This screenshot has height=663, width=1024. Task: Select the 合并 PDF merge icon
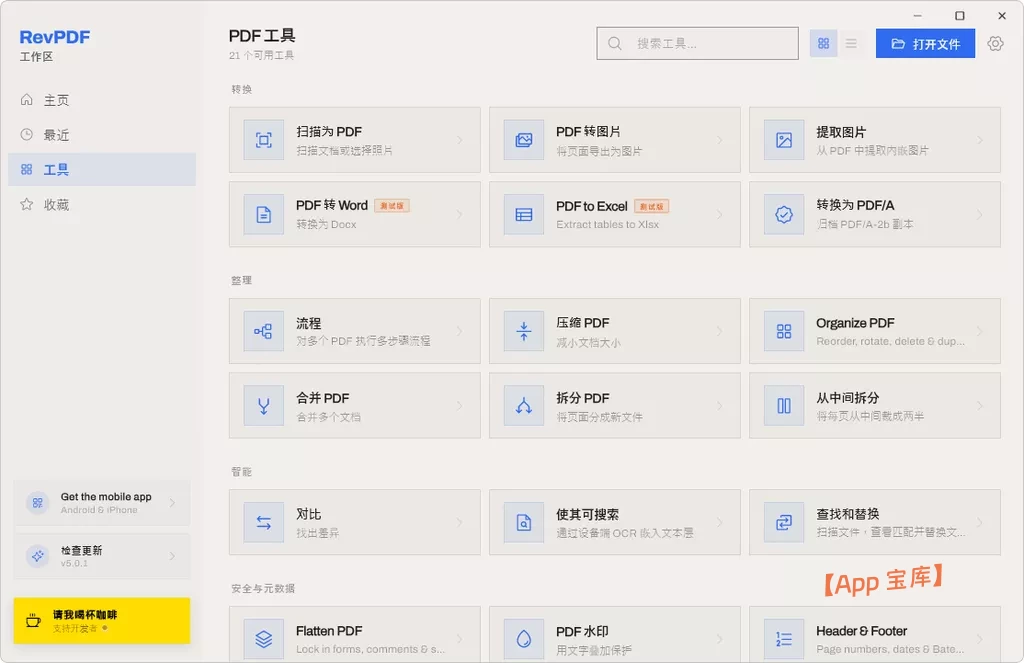tap(264, 406)
